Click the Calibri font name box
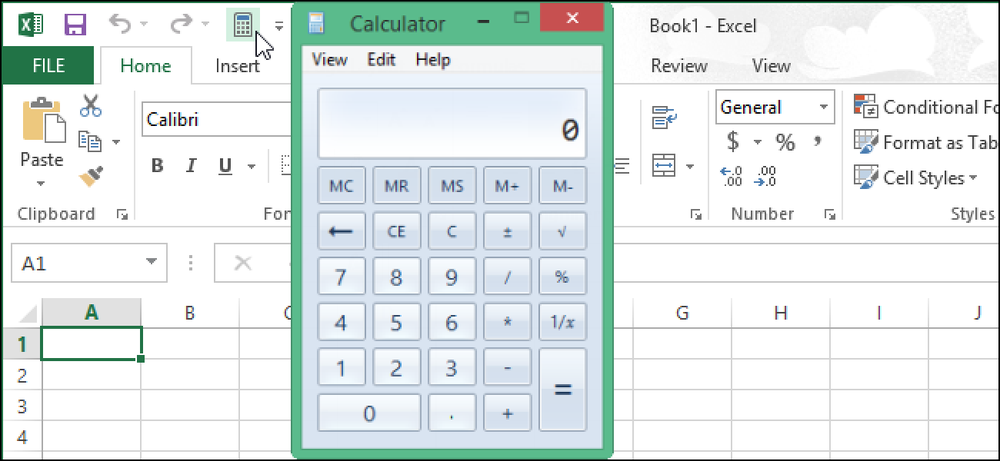This screenshot has height=461, width=1000. point(216,119)
